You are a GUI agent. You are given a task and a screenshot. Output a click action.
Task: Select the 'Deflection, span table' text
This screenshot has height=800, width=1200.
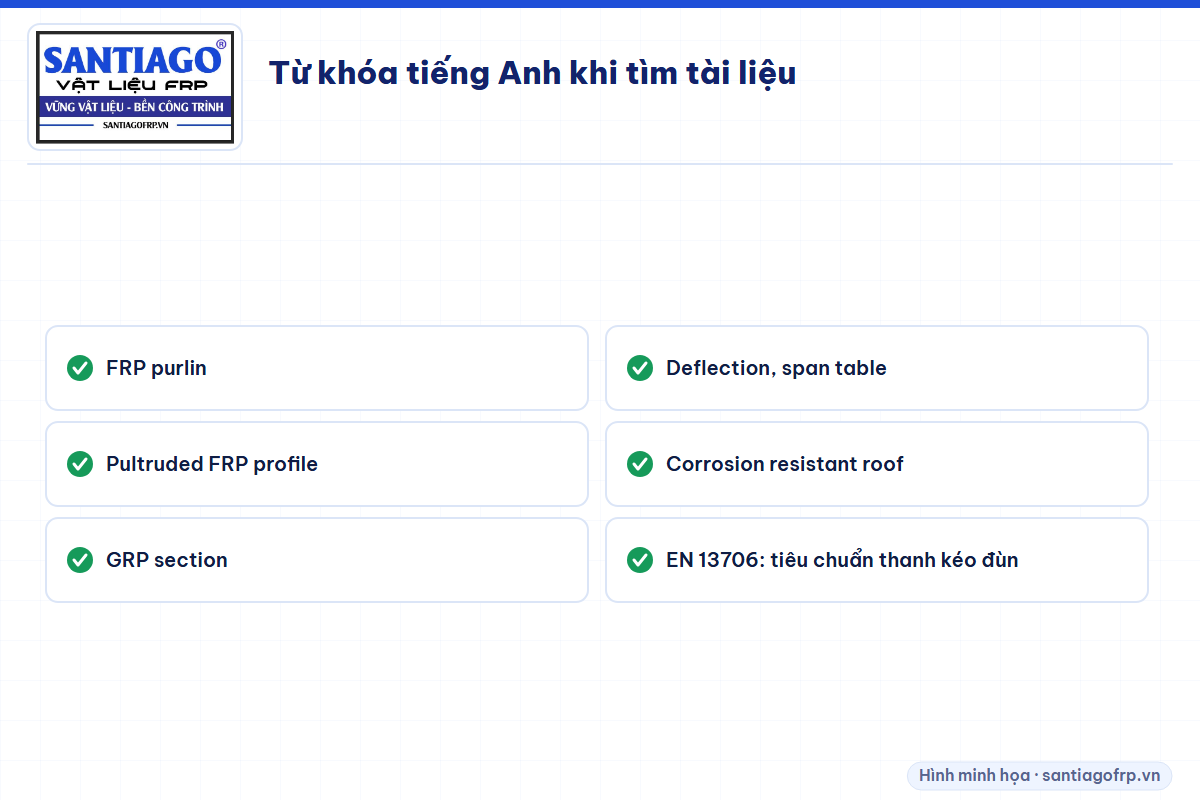(776, 368)
